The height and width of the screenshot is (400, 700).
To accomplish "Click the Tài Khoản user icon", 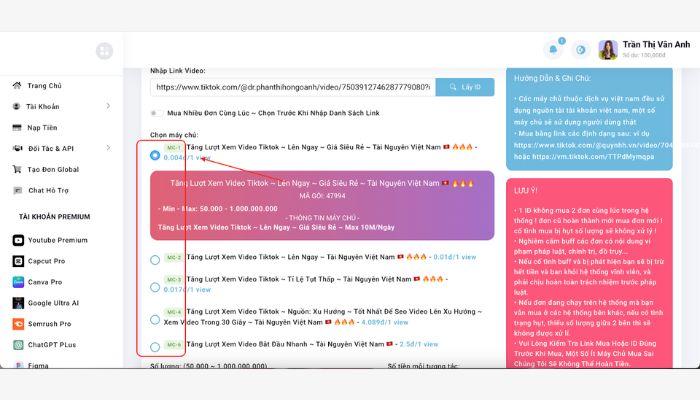I will 17,106.
